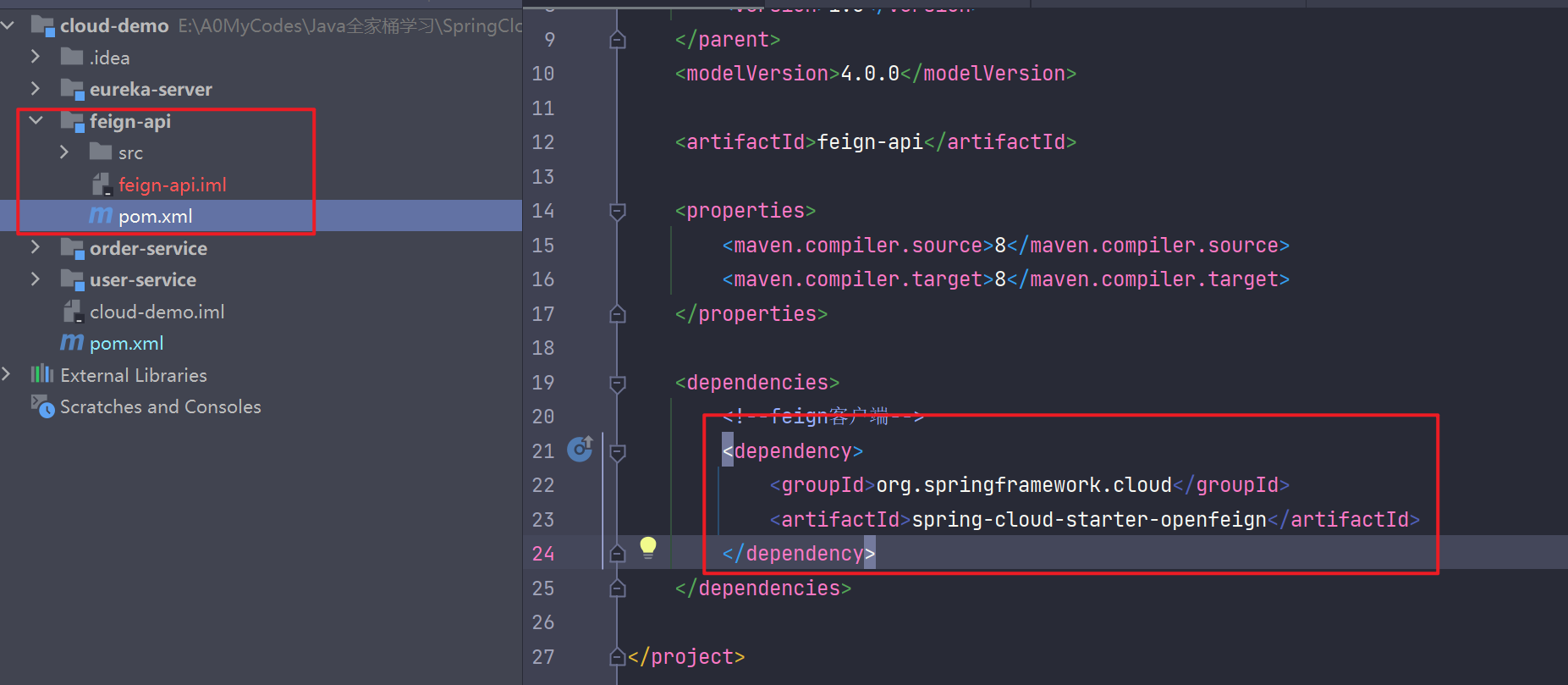Image resolution: width=1568 pixels, height=685 pixels.
Task: Click spring-cloud-starter-openfeign artifact text
Action: click(x=1089, y=520)
